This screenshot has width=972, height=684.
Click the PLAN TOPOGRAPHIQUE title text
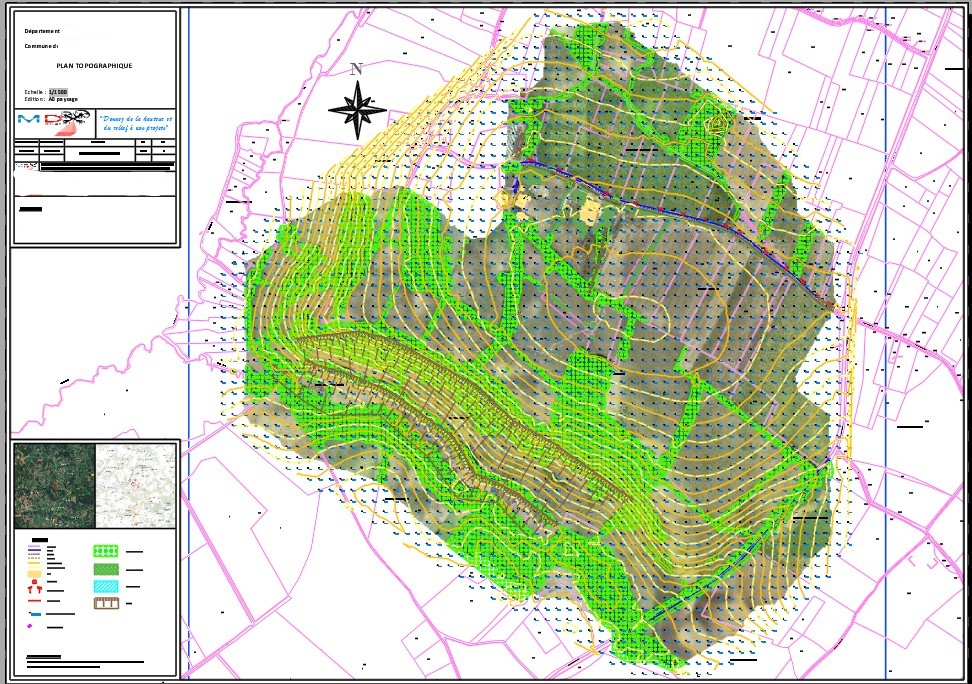pos(95,65)
